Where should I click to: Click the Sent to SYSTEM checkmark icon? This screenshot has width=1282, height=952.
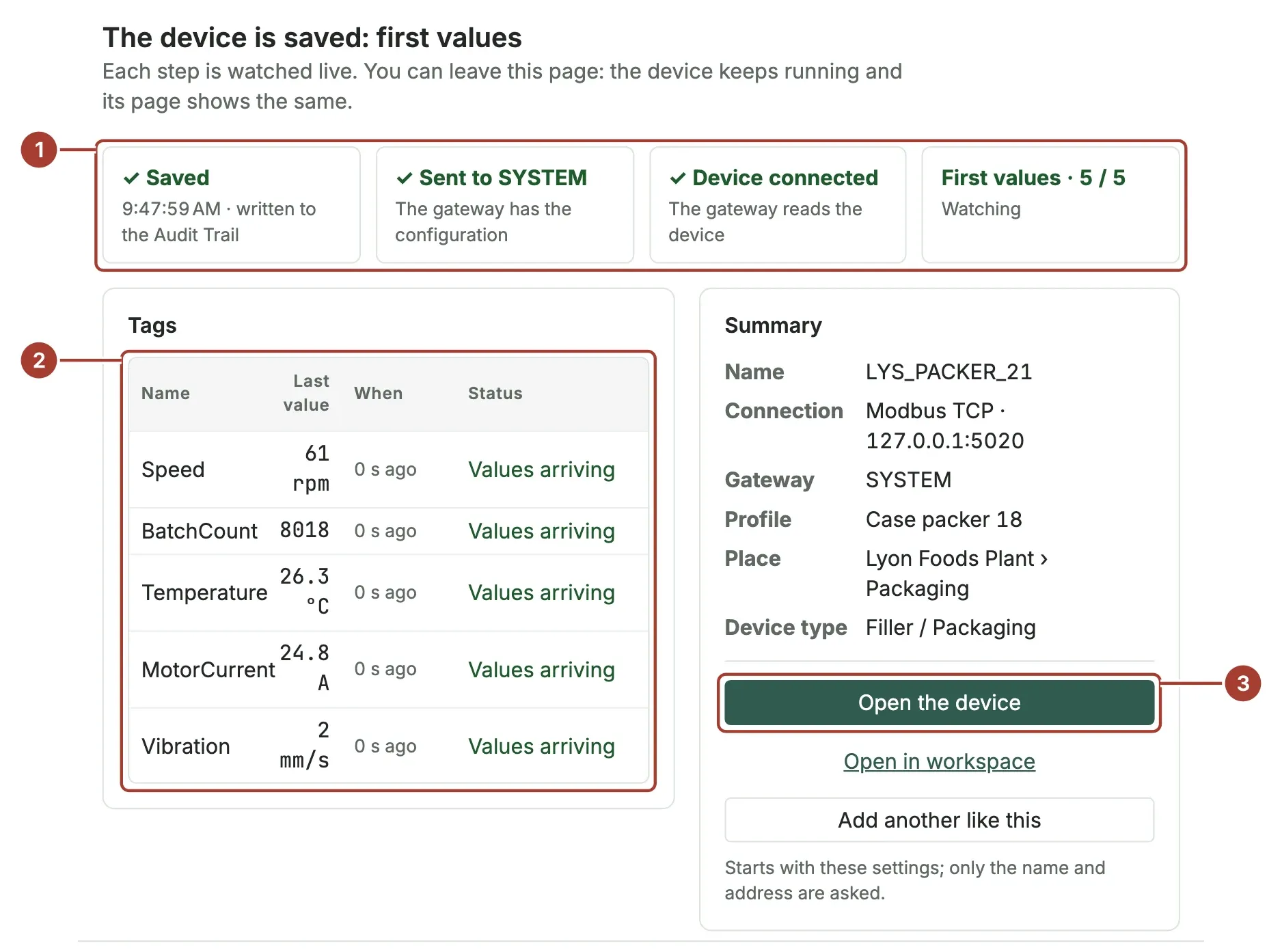tap(405, 178)
